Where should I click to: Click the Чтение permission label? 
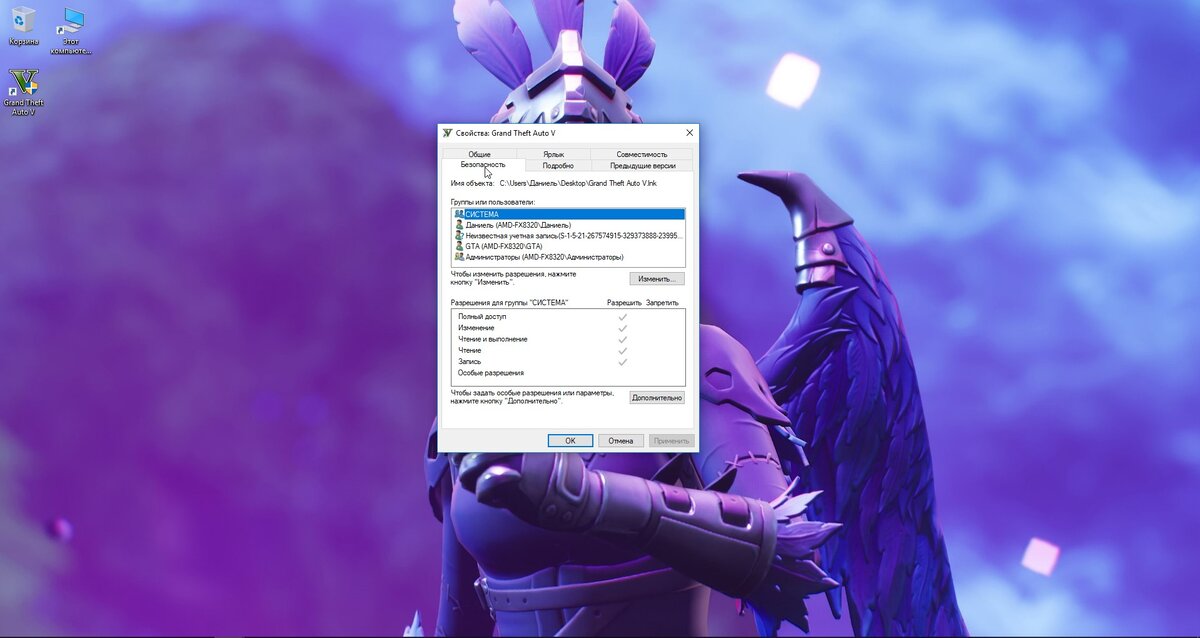point(469,351)
